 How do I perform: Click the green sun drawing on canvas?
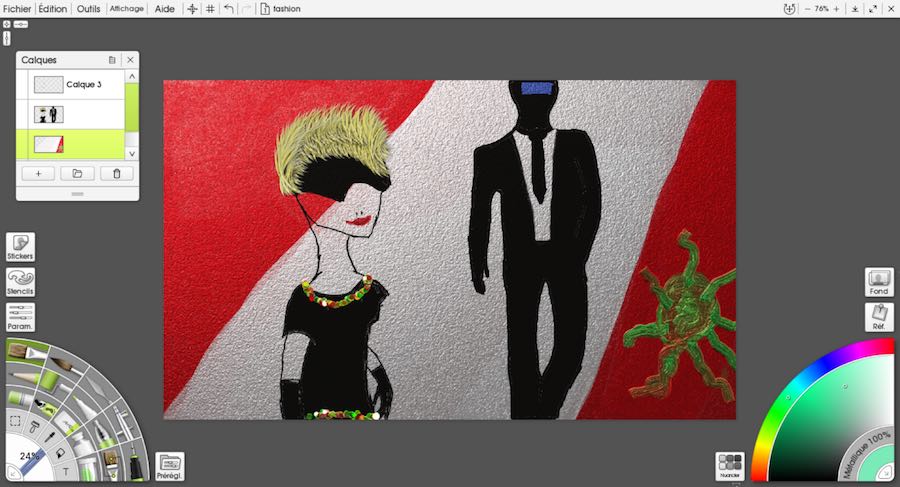[681, 316]
